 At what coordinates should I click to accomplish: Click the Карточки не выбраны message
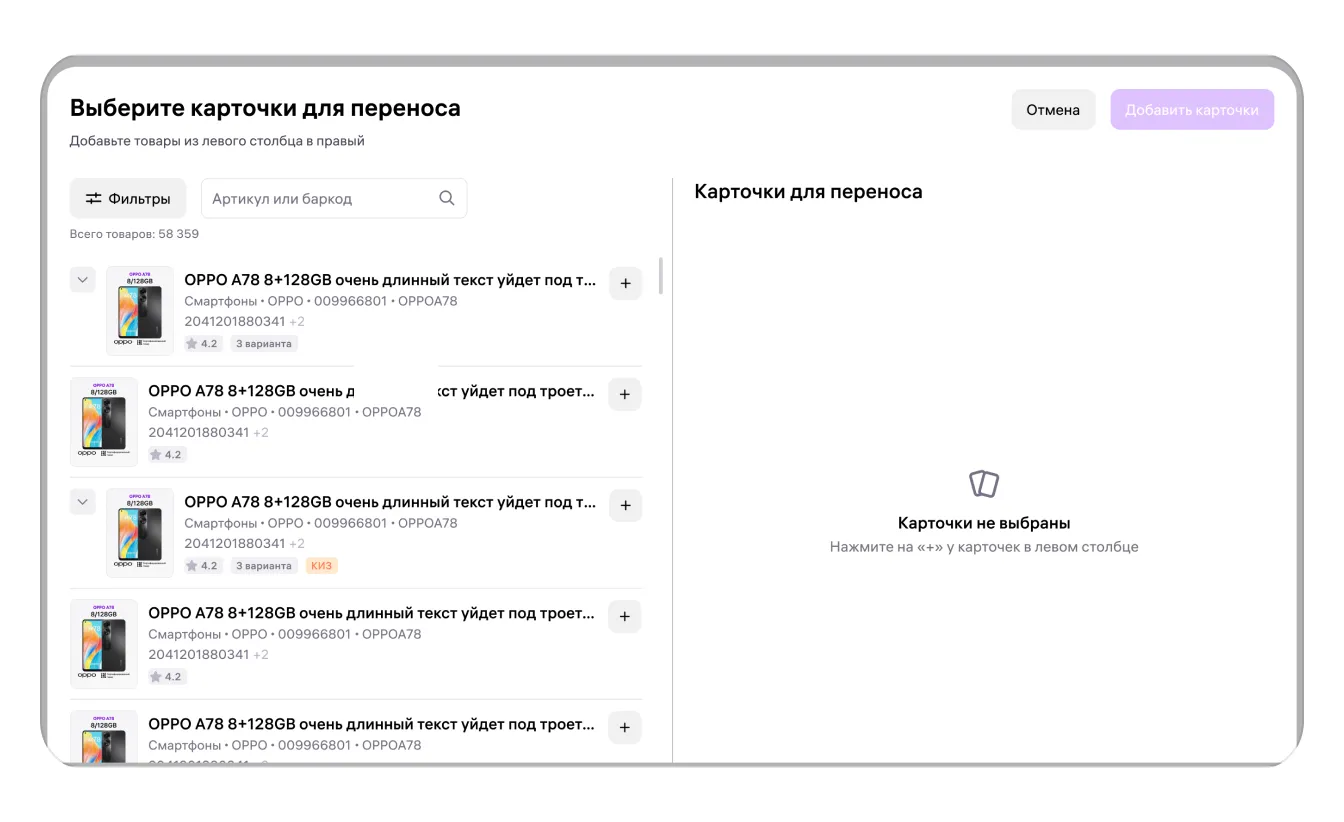point(984,523)
